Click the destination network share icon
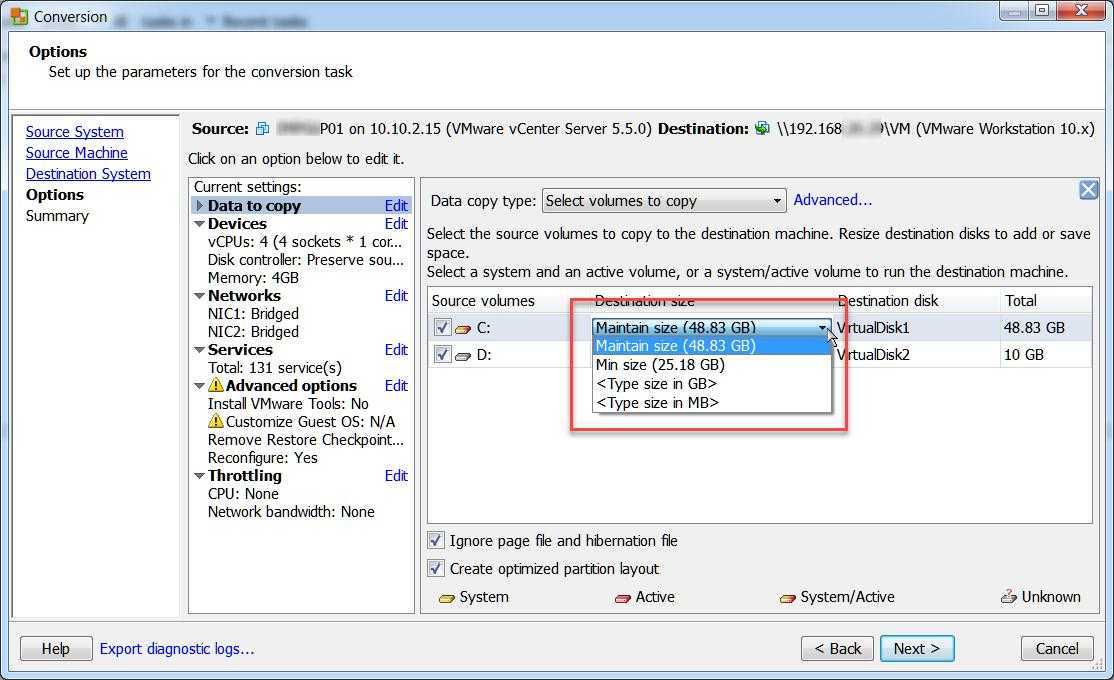The width and height of the screenshot is (1114, 680). pyautogui.click(x=762, y=129)
